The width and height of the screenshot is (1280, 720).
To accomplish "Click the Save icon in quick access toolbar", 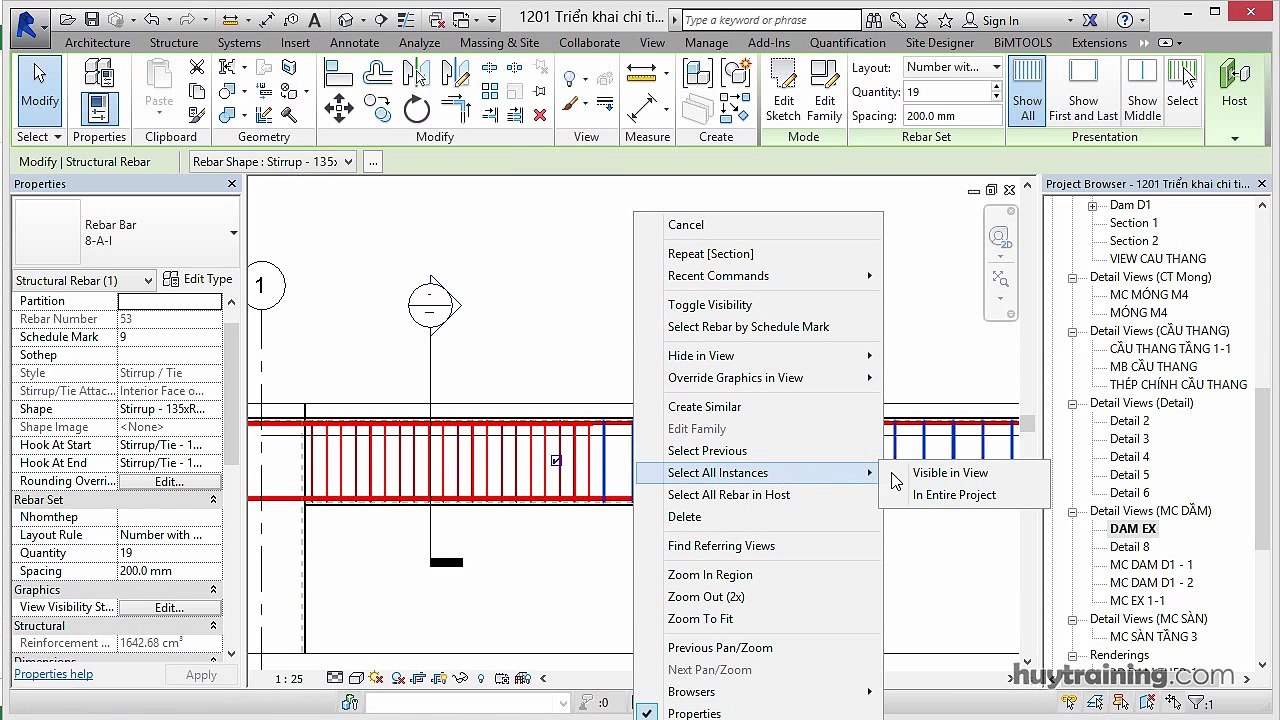I will 92,19.
